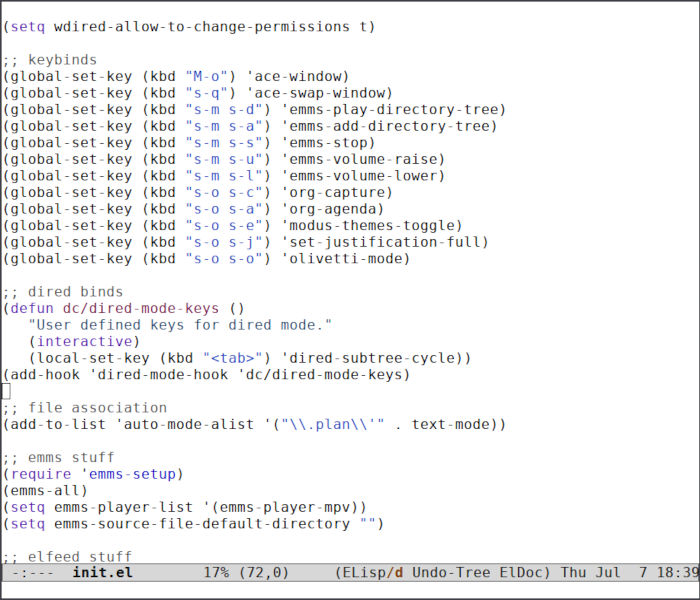This screenshot has width=700, height=600.
Task: Click 'auto-mode-alist symbol
Action: [184, 424]
